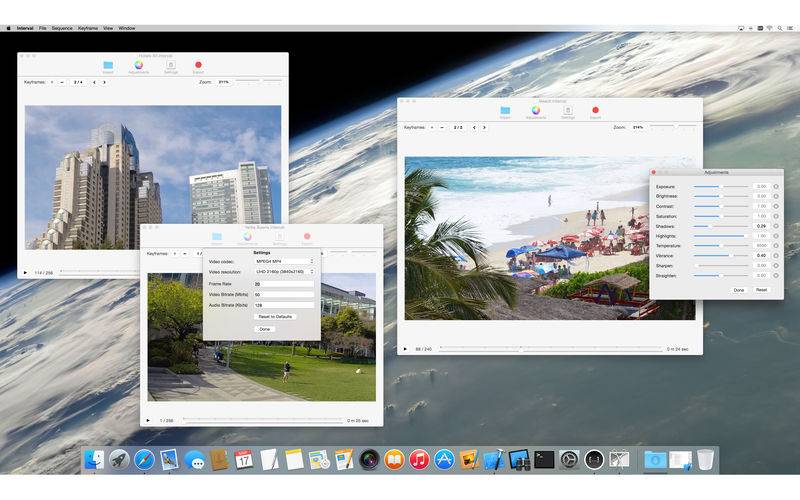This screenshot has height=500, width=800.
Task: Click red Export icon in skyscraper window
Action: point(198,65)
